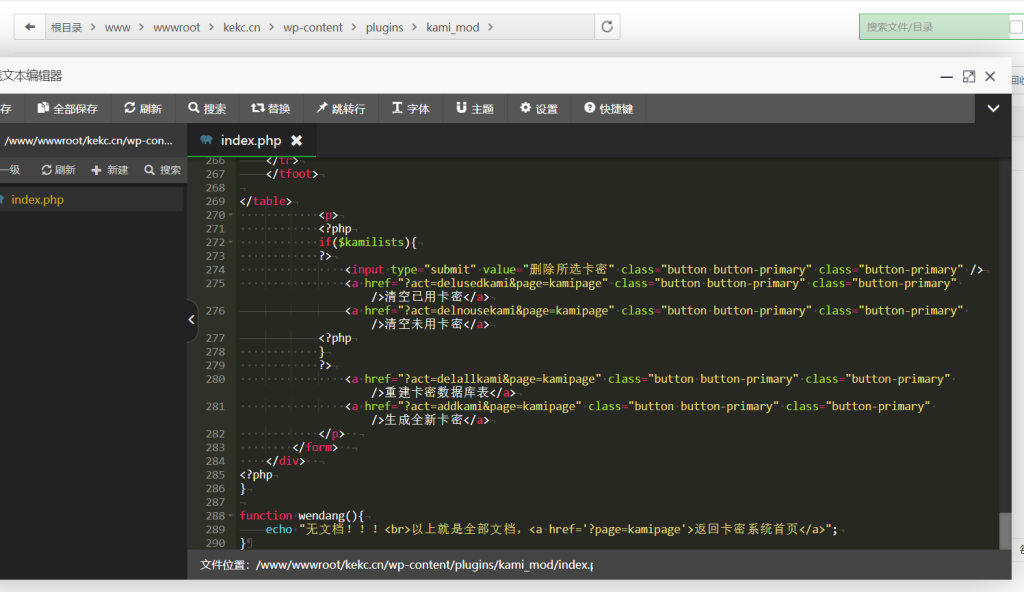The height and width of the screenshot is (592, 1024).
Task: Collapse the toolbar with the chevron at far right
Action: pyautogui.click(x=993, y=108)
